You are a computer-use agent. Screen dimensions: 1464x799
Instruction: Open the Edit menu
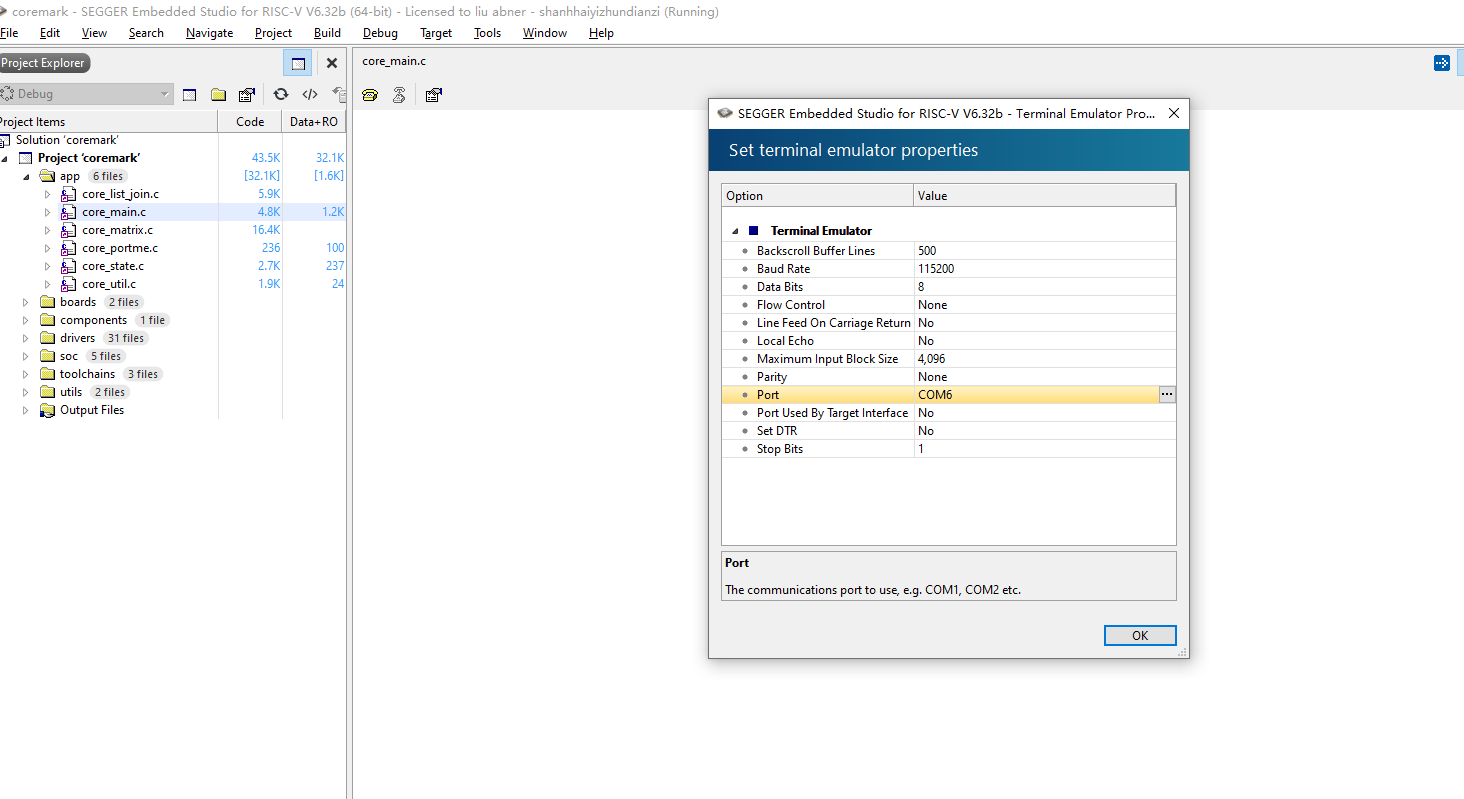click(50, 33)
